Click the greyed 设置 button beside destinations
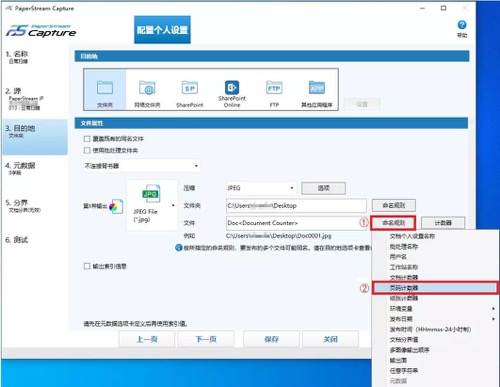500x387 pixels. 362,104
